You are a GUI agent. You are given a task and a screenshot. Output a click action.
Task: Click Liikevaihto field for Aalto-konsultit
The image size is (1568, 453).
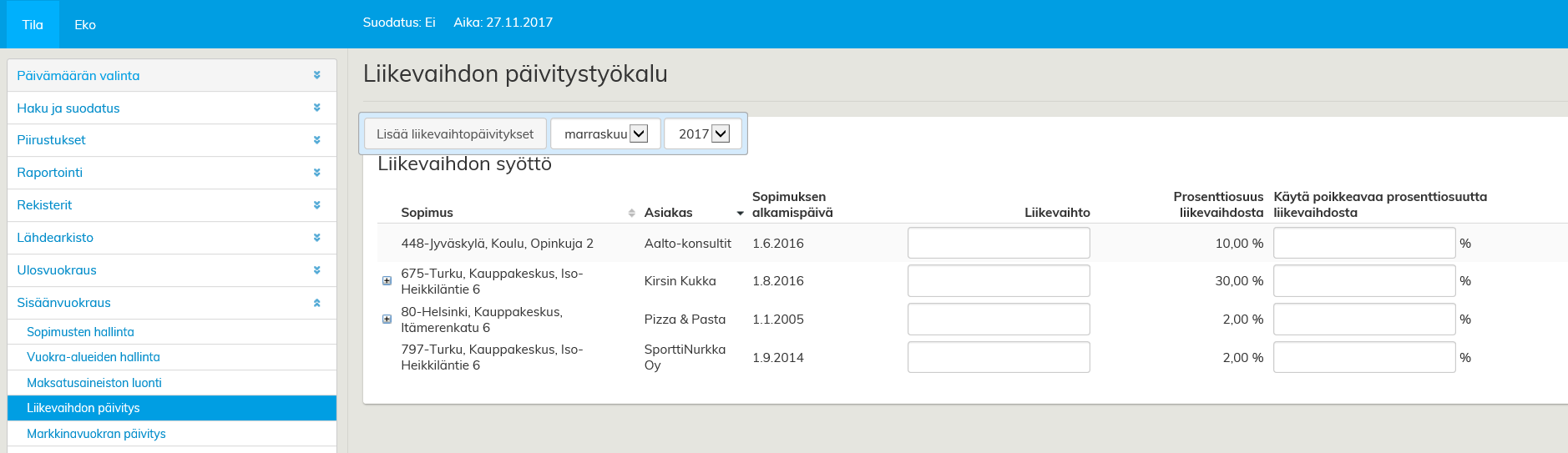[x=998, y=244]
